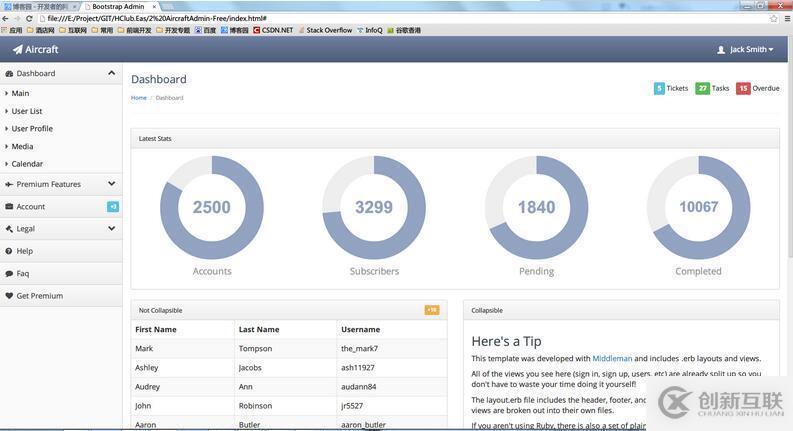793x431 pixels.
Task: Click the Middleman link in the tip
Action: point(612,358)
